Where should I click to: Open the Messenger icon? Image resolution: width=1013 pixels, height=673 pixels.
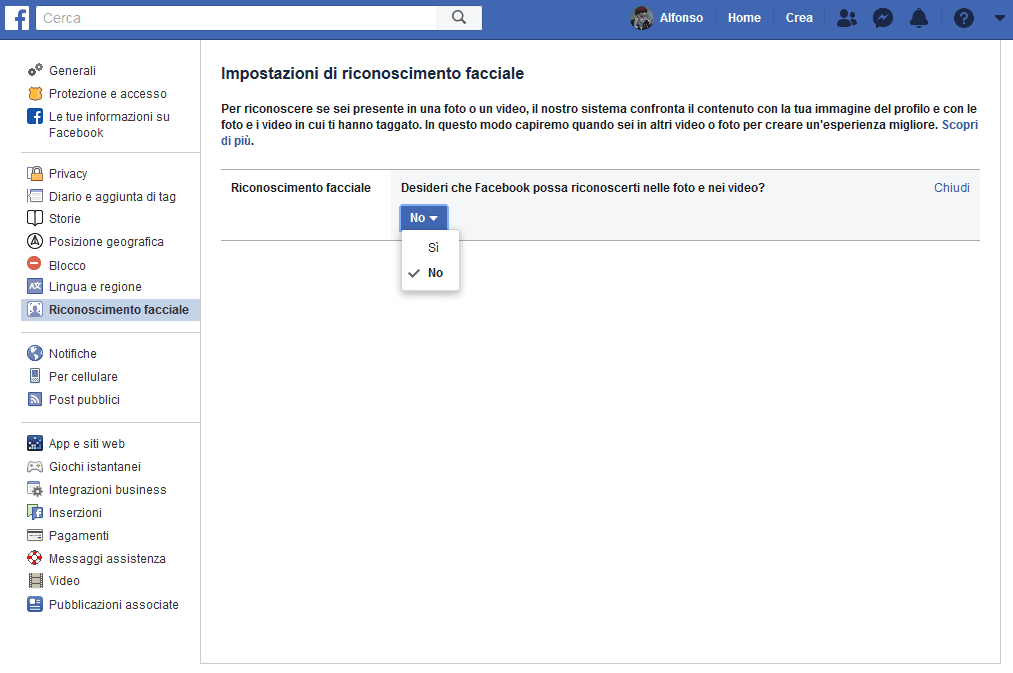882,18
